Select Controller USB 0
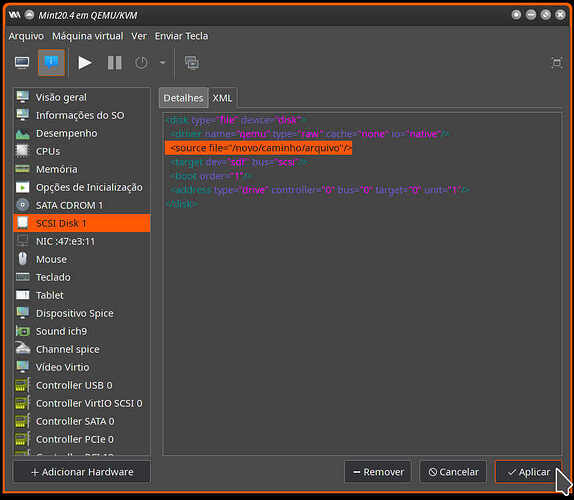Screen dimensions: 574x500 tap(82, 385)
